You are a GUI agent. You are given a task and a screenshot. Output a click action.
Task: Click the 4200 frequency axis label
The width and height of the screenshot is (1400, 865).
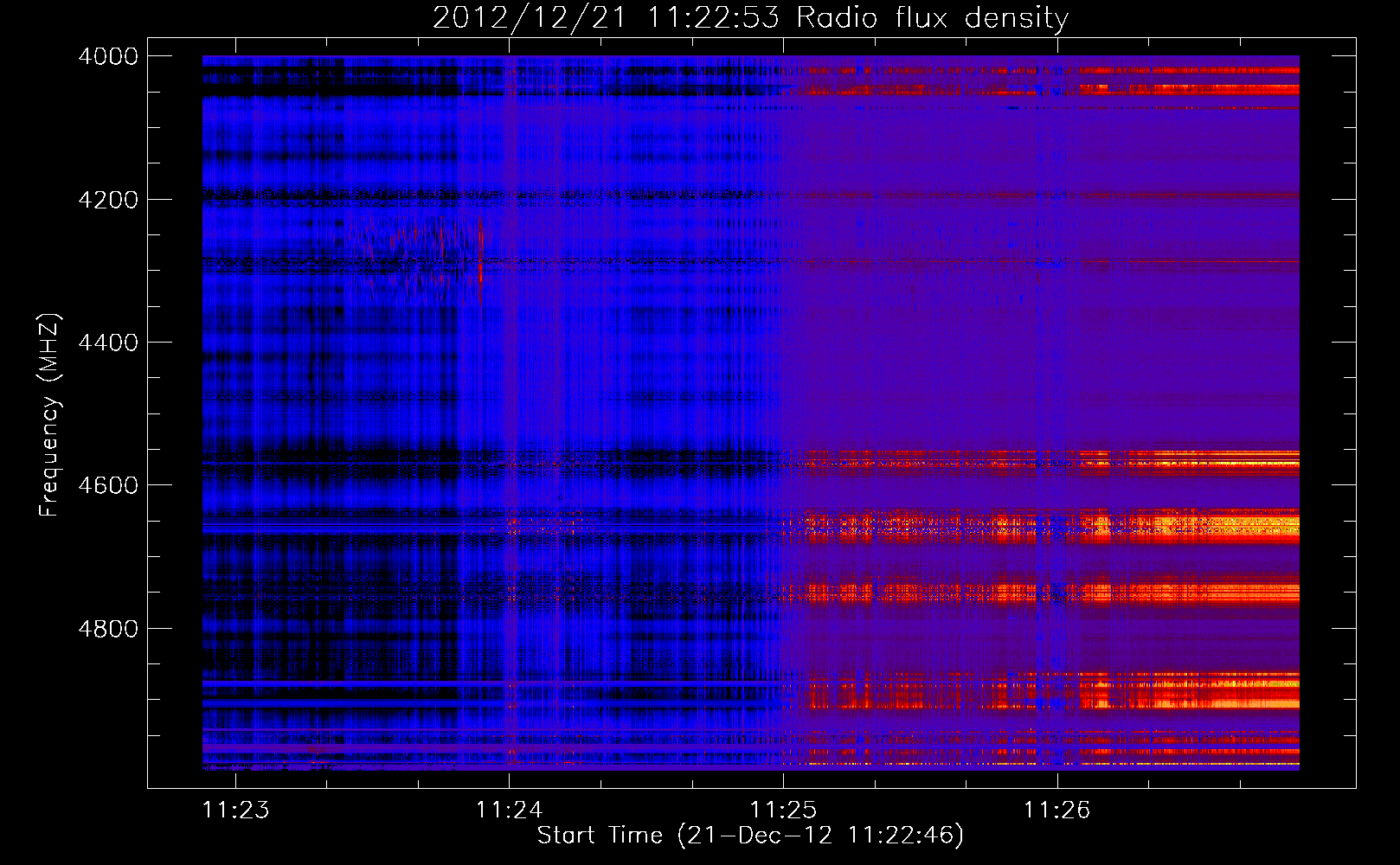pyautogui.click(x=108, y=200)
